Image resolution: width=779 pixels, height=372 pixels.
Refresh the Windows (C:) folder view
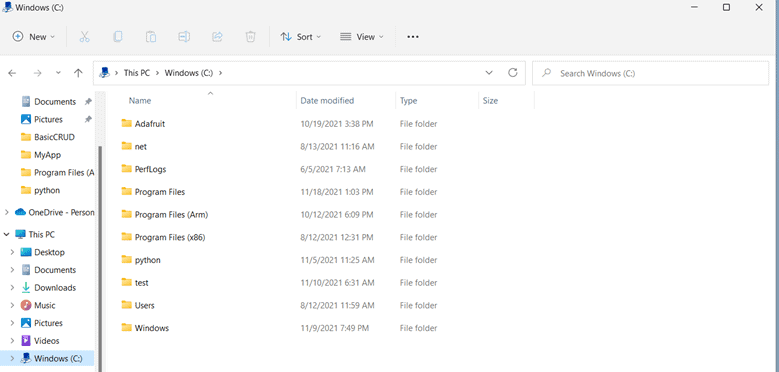513,73
